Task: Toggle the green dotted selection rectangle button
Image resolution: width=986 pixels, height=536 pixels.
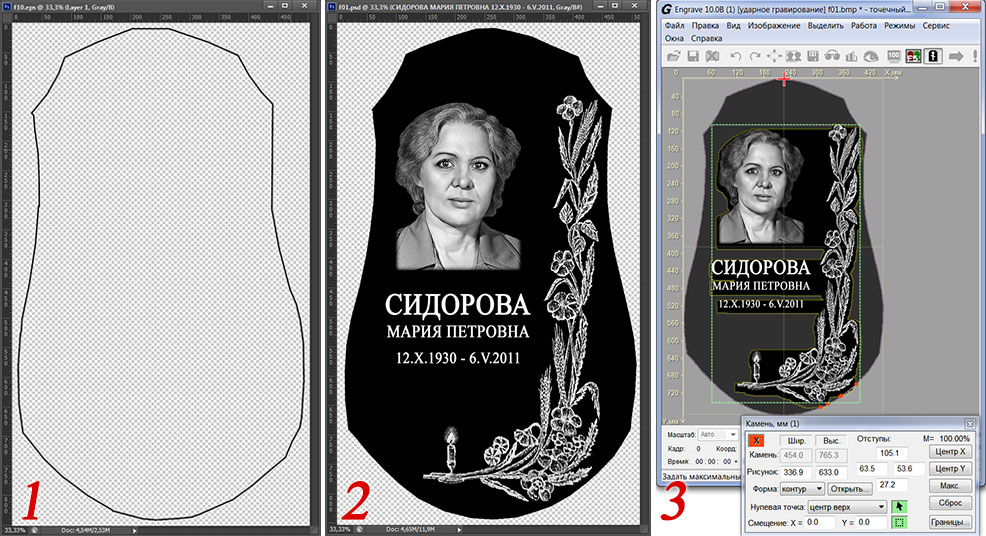Action: (x=899, y=522)
